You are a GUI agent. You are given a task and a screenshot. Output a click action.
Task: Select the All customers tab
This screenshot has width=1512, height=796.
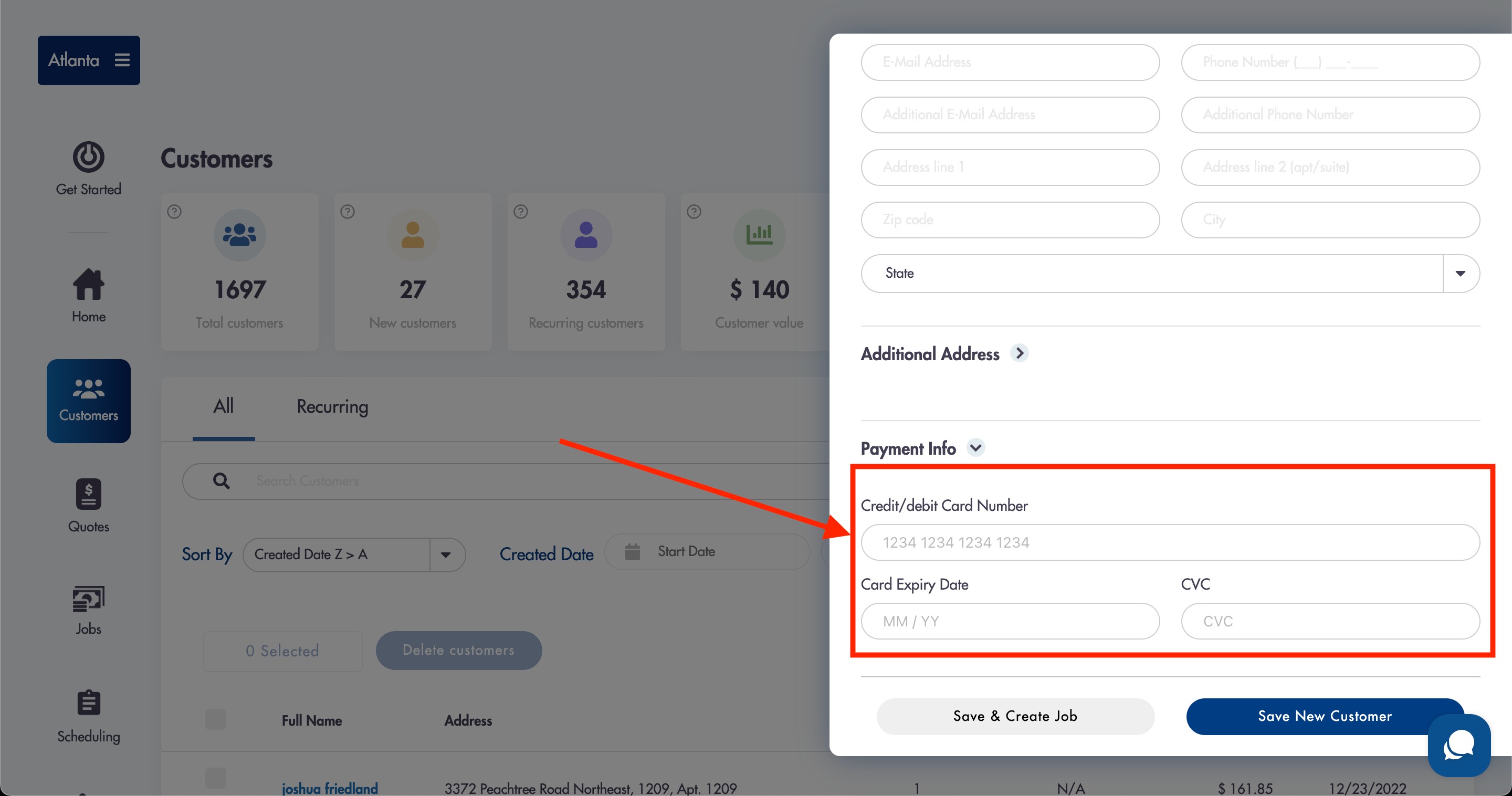tap(224, 406)
